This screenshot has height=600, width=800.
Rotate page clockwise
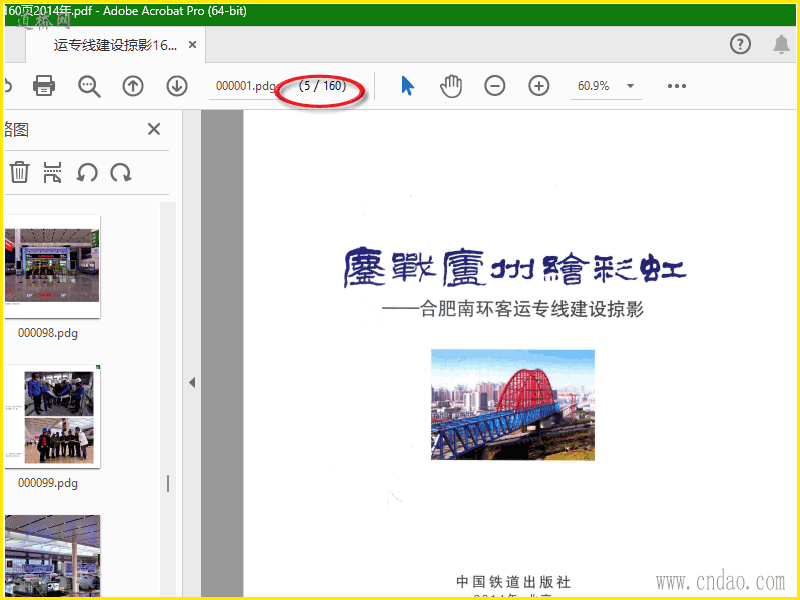pos(121,172)
